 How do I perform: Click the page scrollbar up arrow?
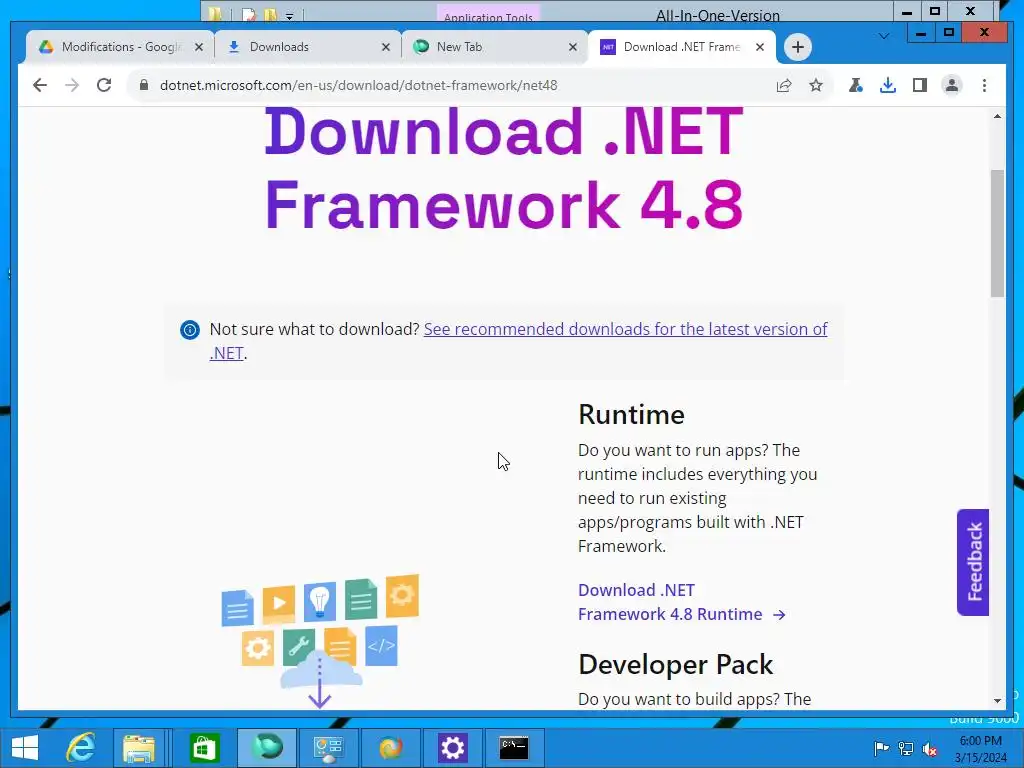[997, 116]
